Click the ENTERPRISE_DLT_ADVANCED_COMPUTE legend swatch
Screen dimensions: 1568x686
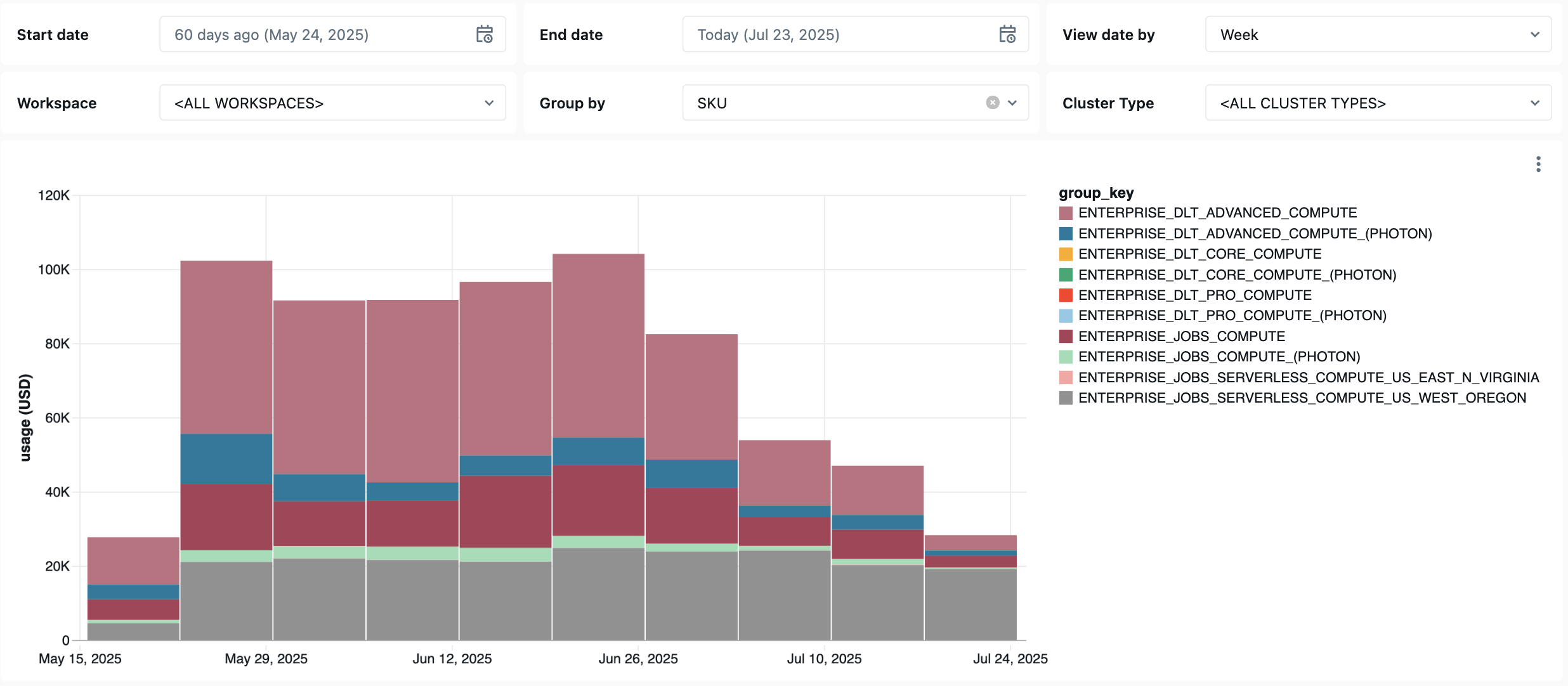tap(1066, 212)
